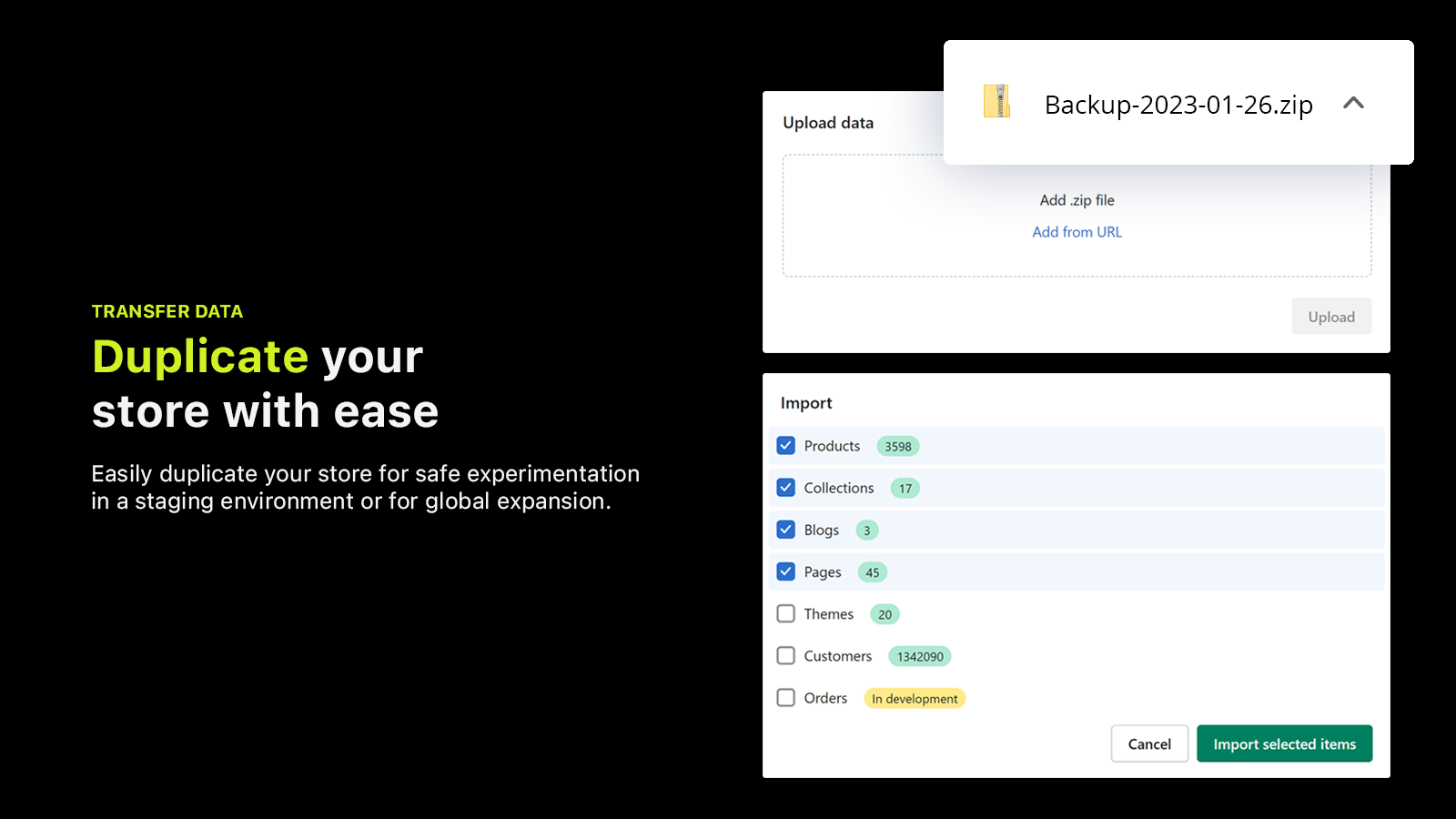Uncheck the Blogs import option
The height and width of the screenshot is (819, 1456).
pyautogui.click(x=786, y=529)
